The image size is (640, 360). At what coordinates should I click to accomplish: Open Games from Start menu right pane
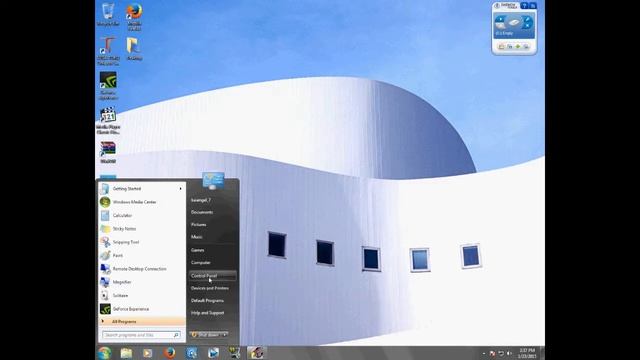[x=212, y=250]
